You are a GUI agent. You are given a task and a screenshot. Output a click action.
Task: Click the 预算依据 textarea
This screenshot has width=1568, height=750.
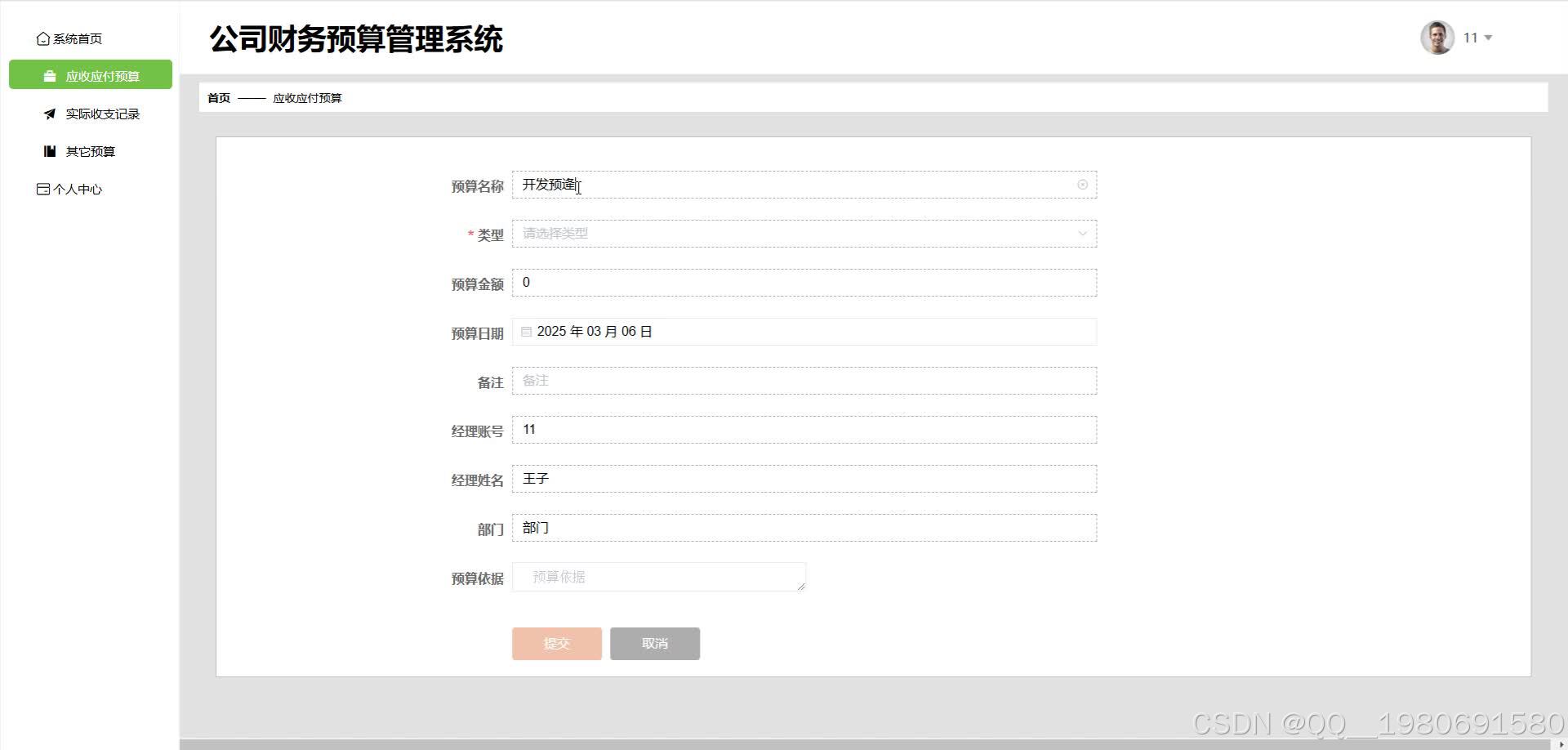658,576
